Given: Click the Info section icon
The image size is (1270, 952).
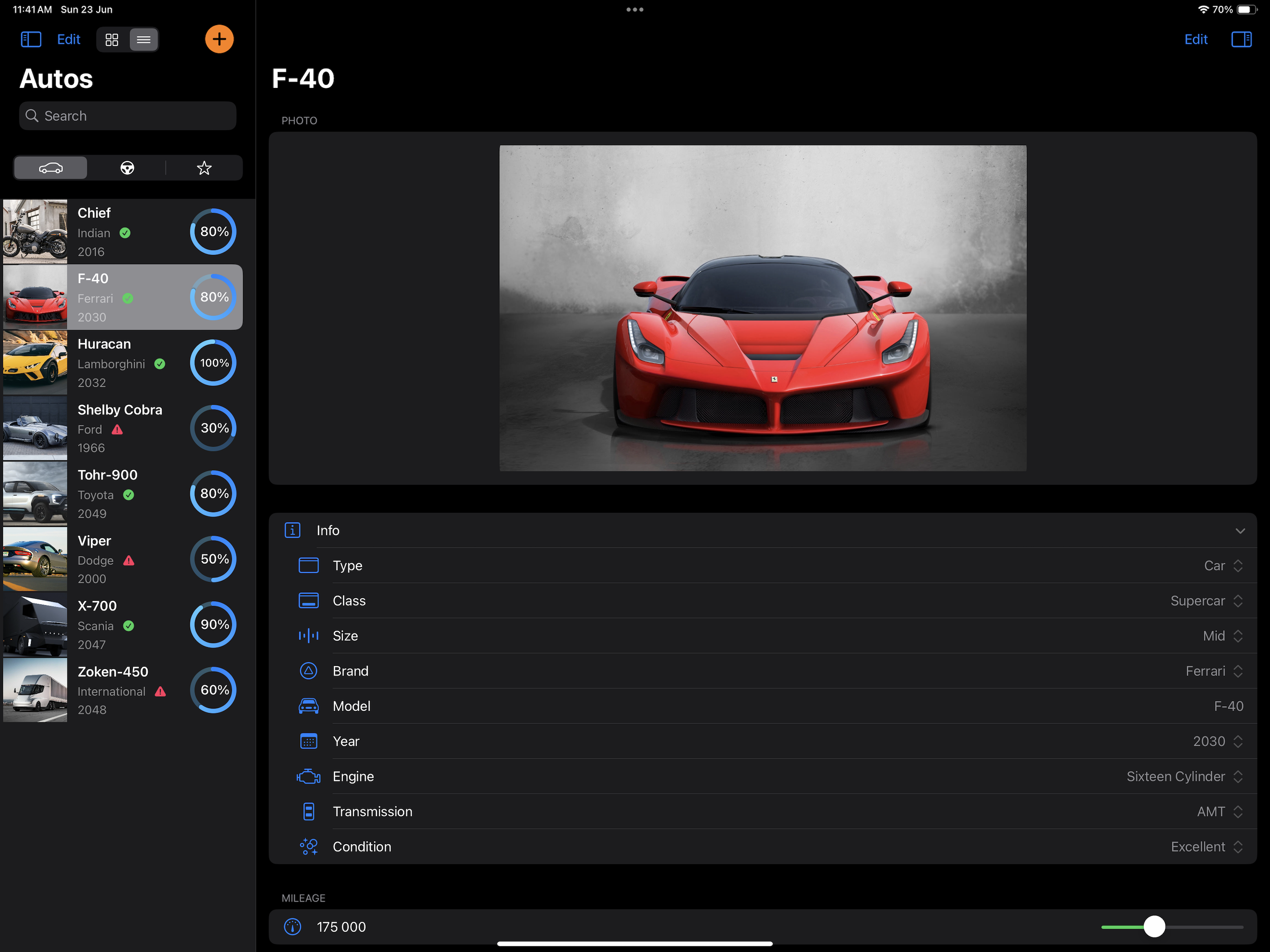Looking at the screenshot, I should [292, 530].
